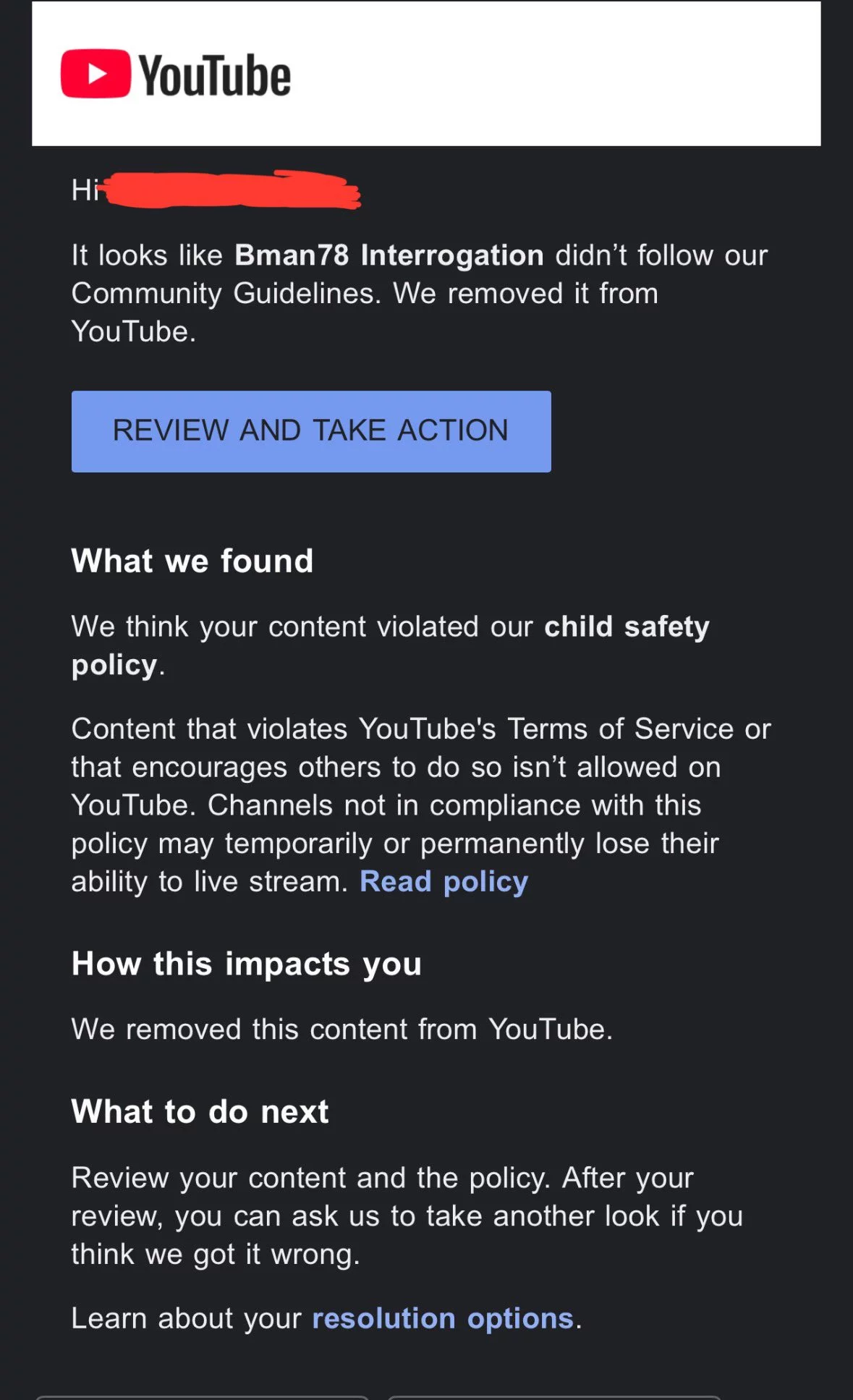The width and height of the screenshot is (853, 1400).
Task: Click the What we found heading
Action: 192,561
